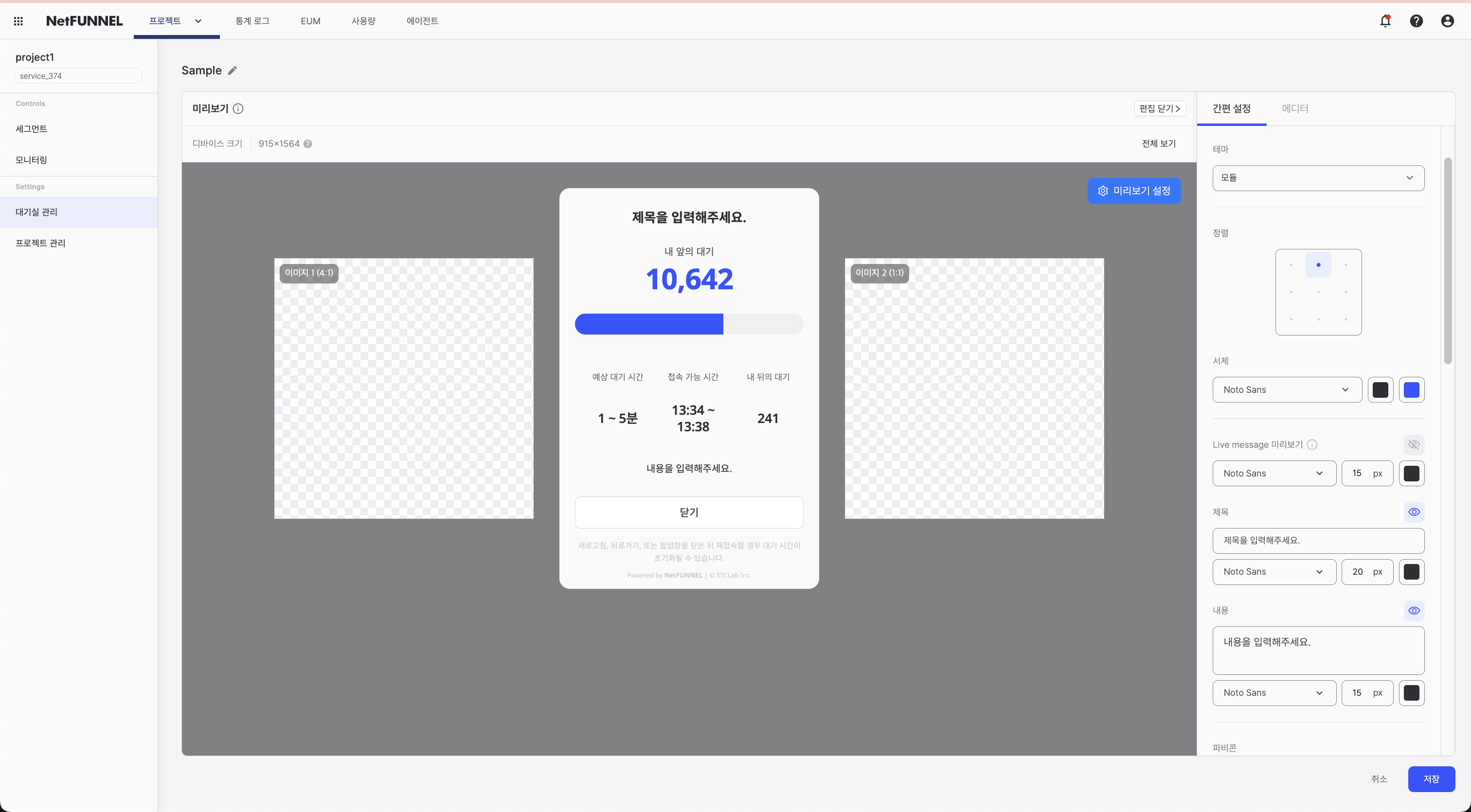Click the 미리보기 설정 button
Viewport: 1471px width, 812px height.
[x=1134, y=191]
